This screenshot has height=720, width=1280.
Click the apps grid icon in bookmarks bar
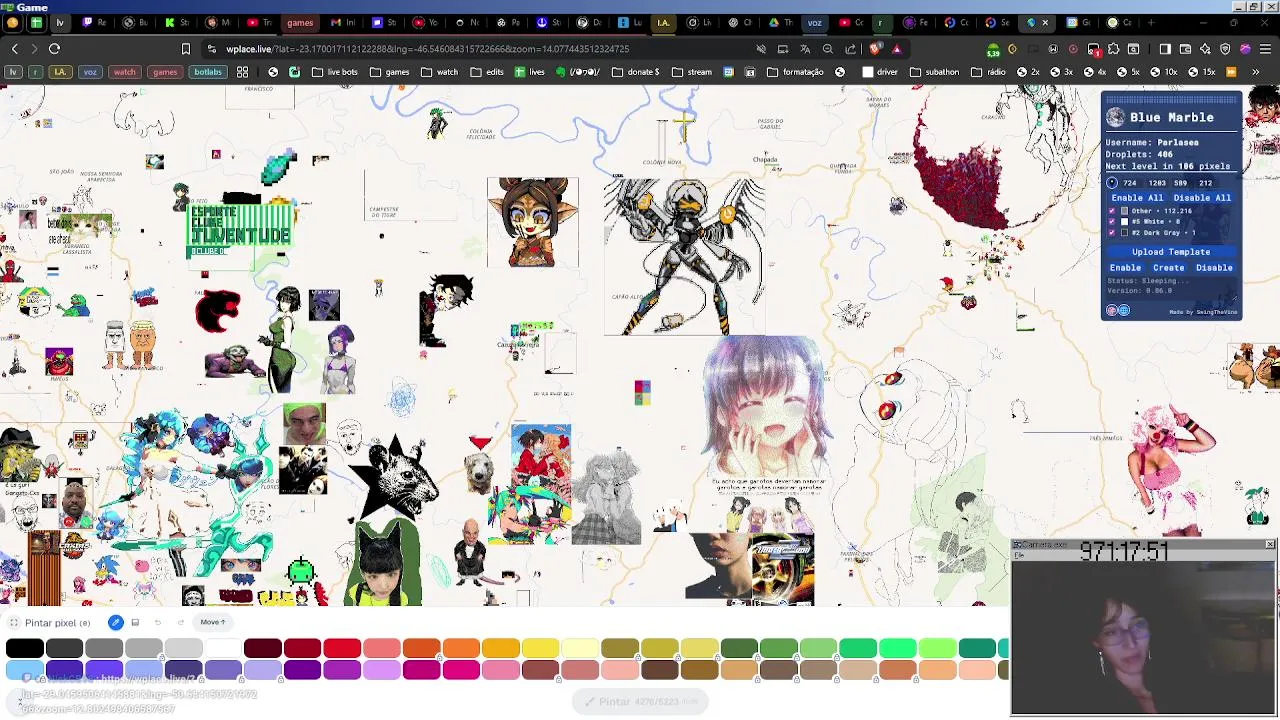point(242,72)
